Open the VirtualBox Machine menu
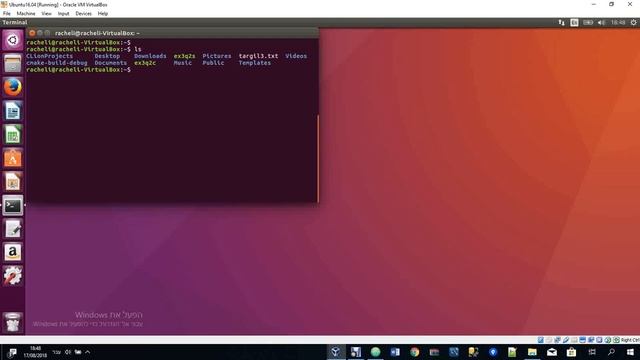Image resolution: width=640 pixels, height=360 pixels. (x=26, y=13)
